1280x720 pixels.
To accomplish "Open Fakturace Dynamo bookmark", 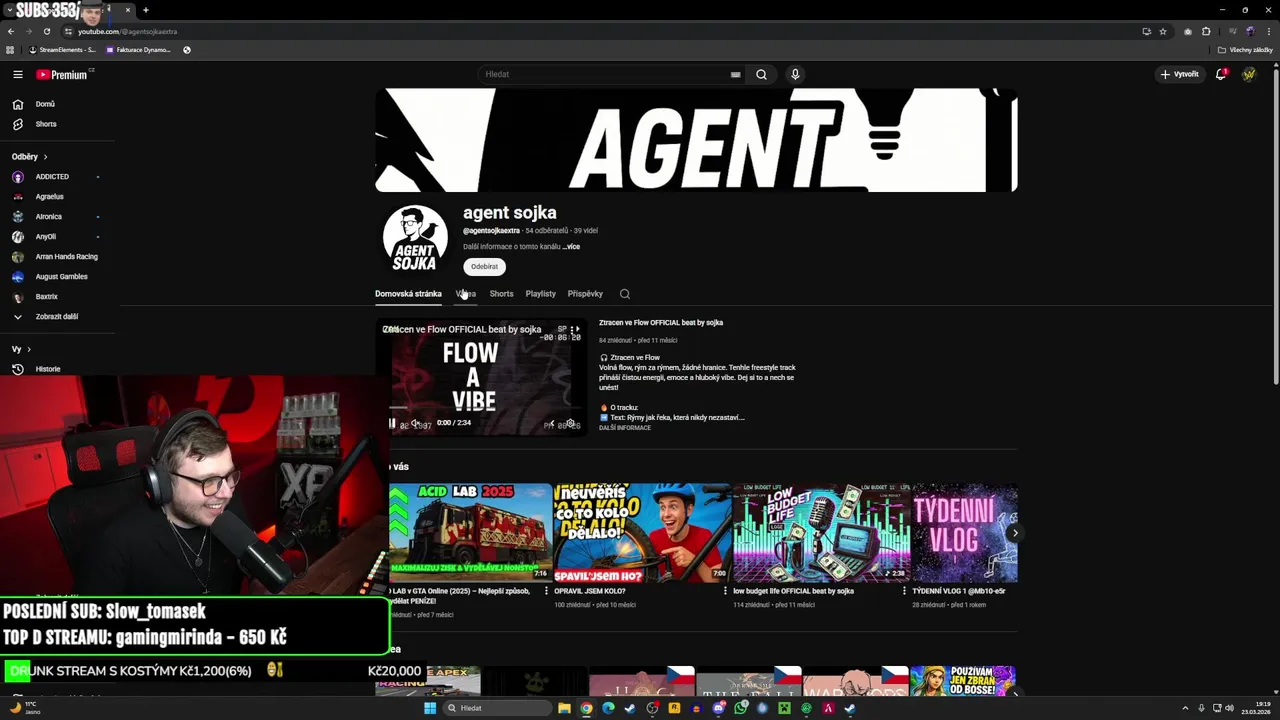I will [x=139, y=50].
